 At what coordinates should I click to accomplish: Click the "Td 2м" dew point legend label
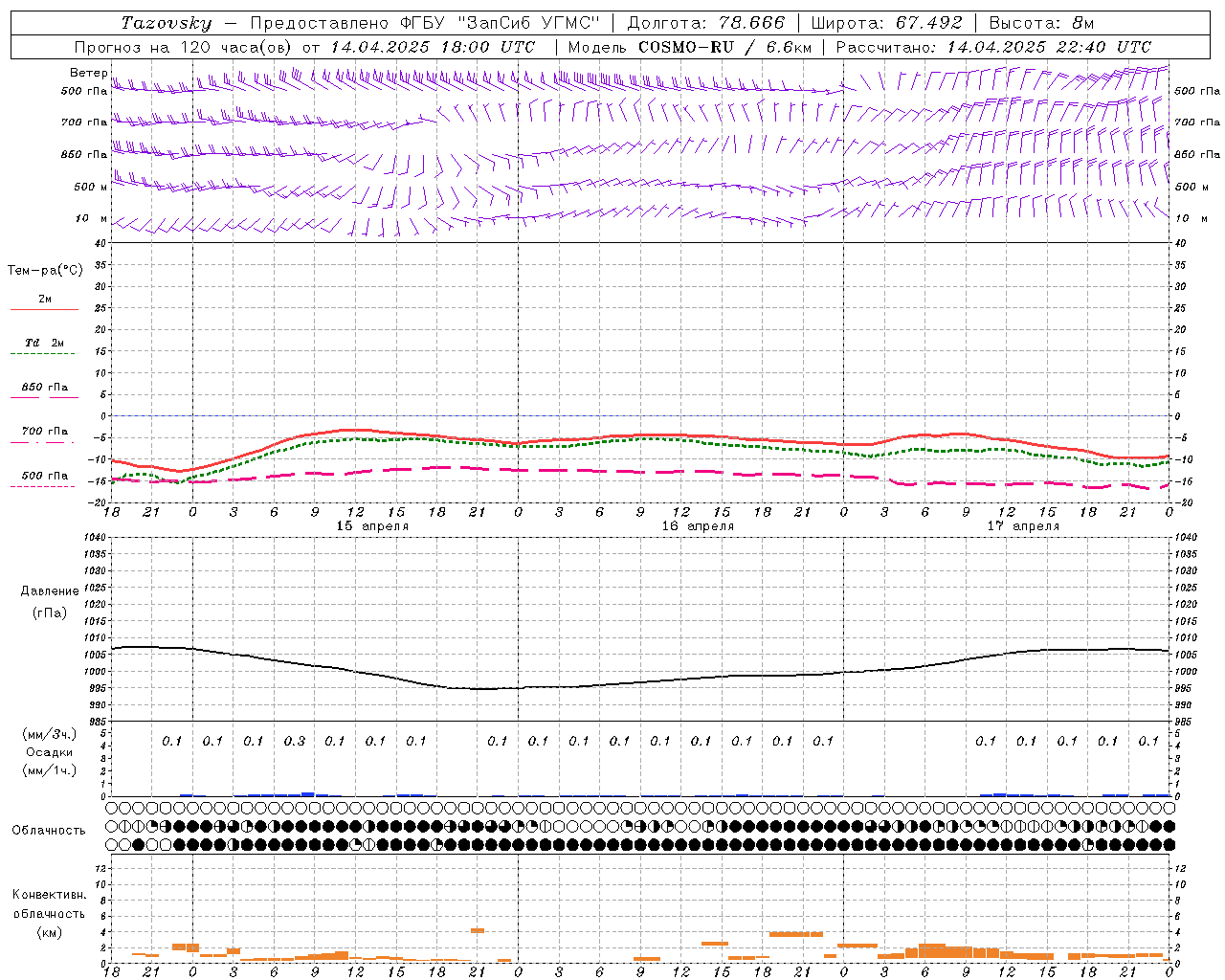pos(44,343)
